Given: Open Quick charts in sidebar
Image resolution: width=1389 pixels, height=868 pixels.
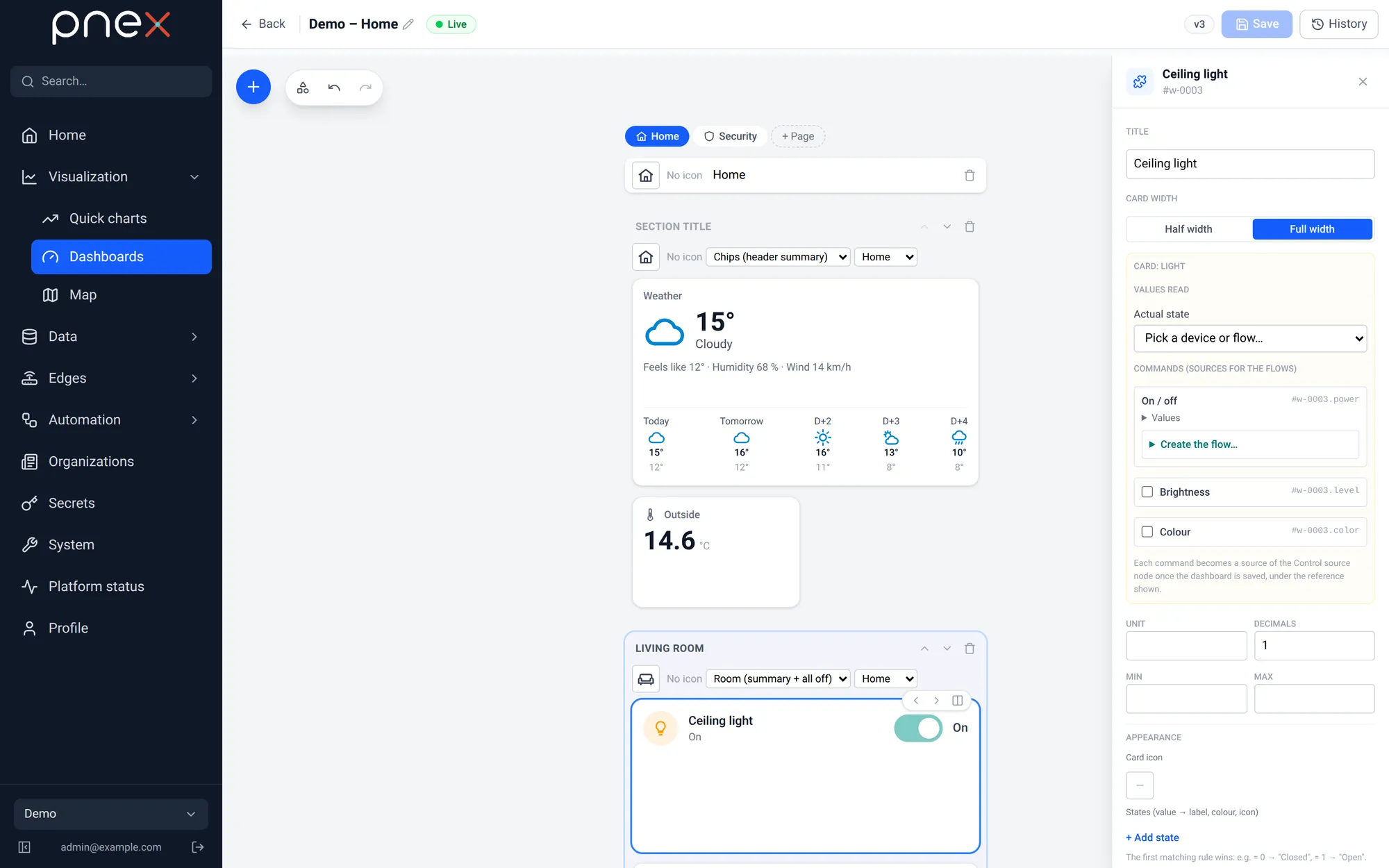Looking at the screenshot, I should (x=122, y=219).
